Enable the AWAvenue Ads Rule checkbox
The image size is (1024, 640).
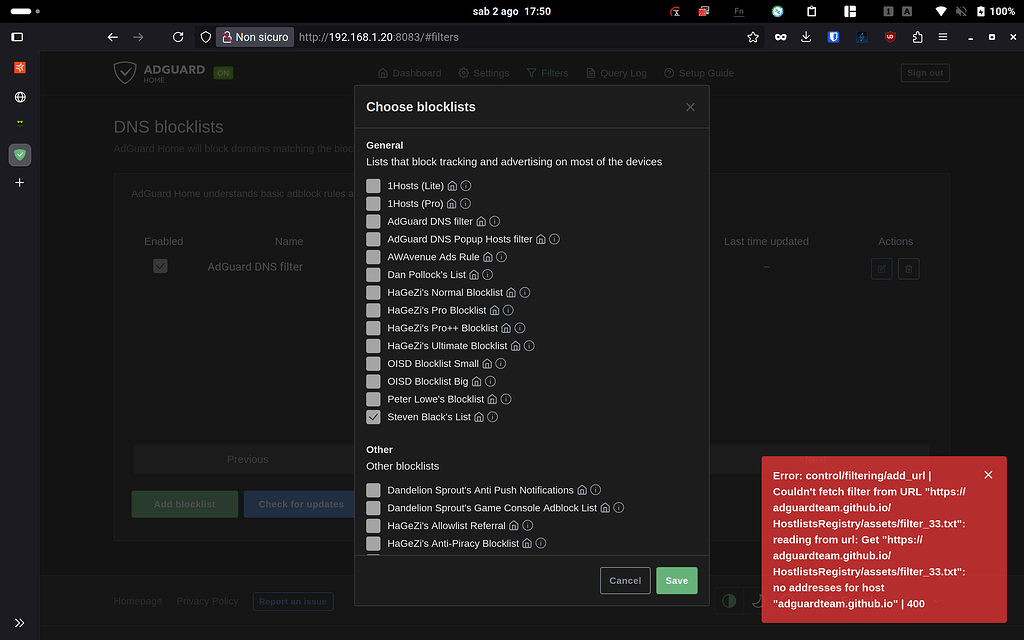click(373, 257)
